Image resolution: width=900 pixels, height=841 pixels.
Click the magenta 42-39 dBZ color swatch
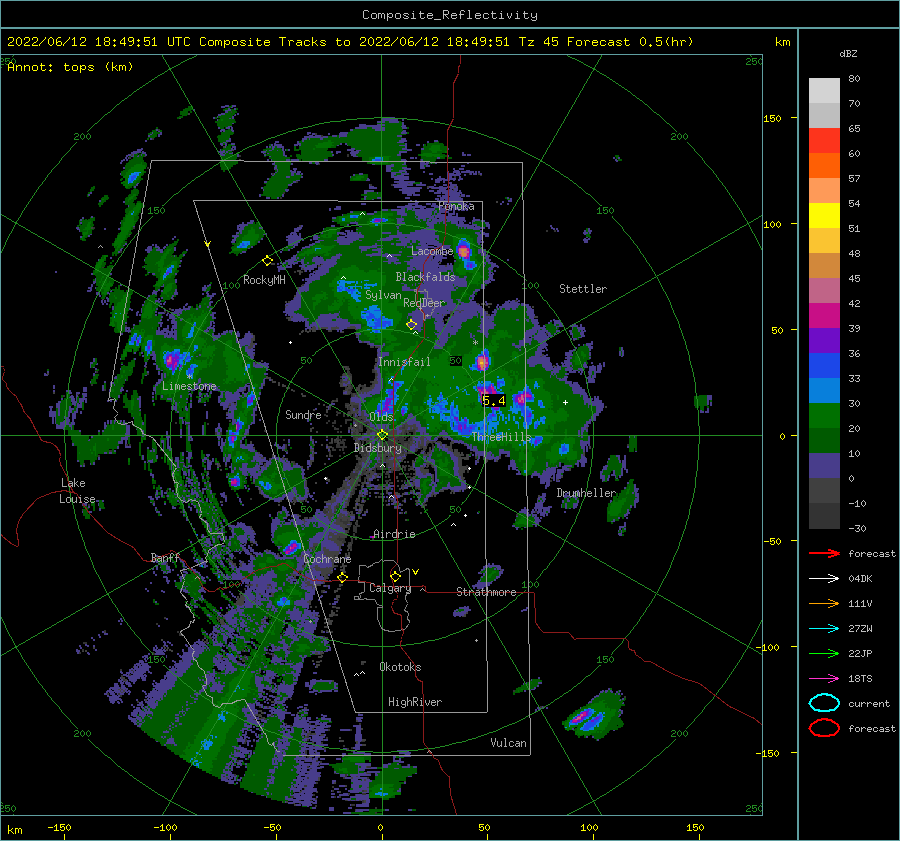pyautogui.click(x=824, y=316)
